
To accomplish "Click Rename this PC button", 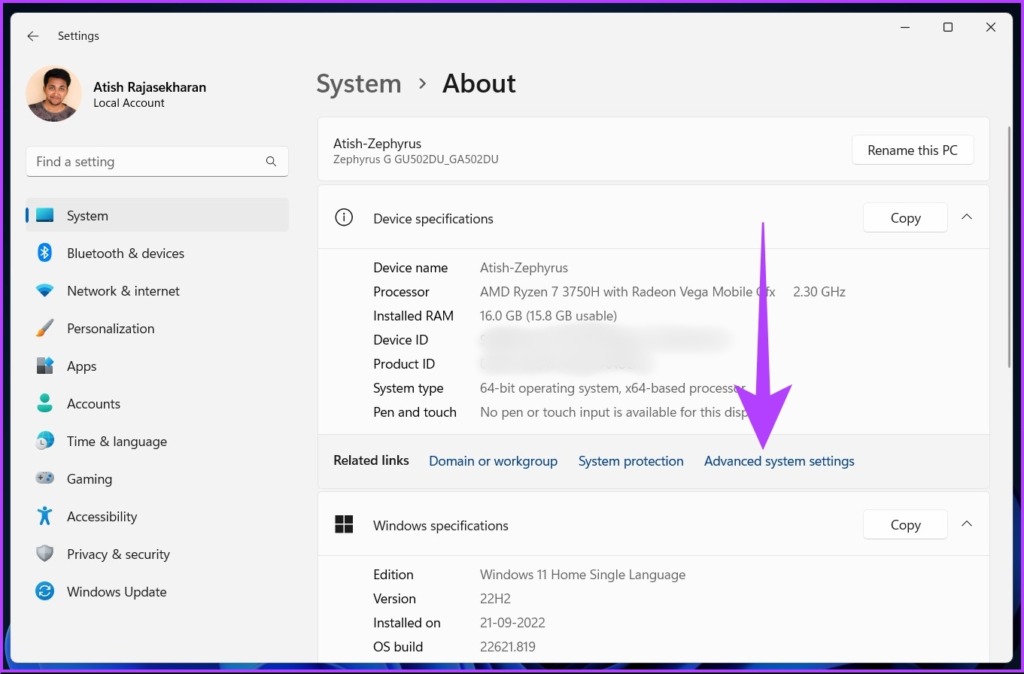I will pos(912,150).
